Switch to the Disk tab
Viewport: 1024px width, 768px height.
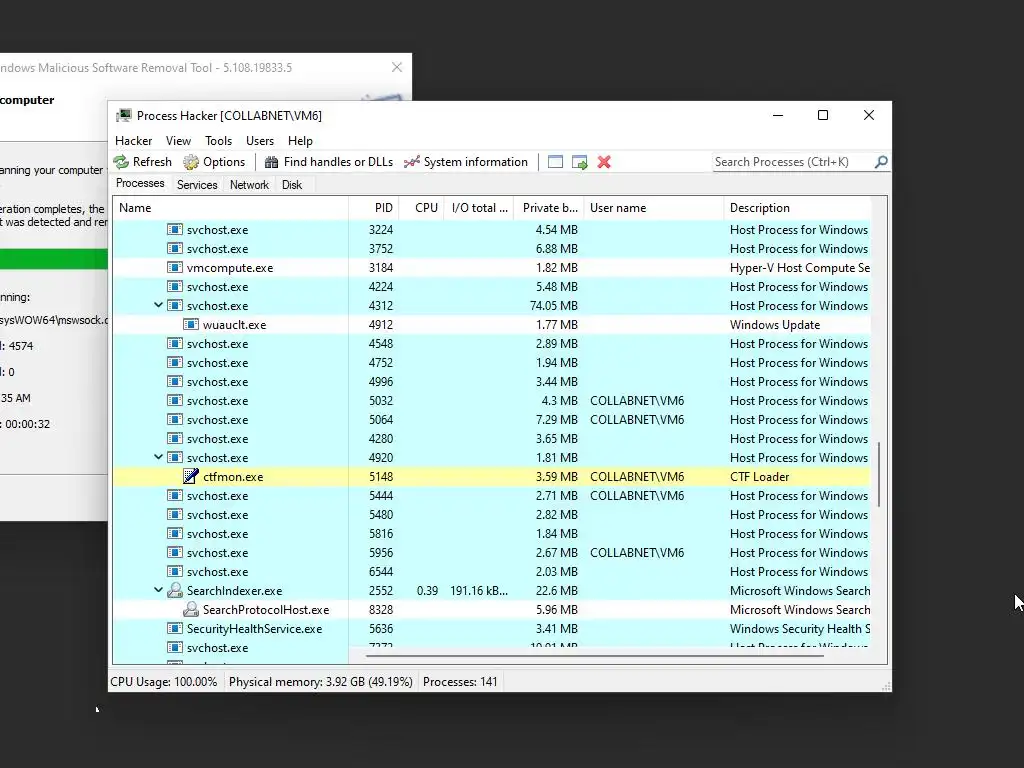point(292,185)
